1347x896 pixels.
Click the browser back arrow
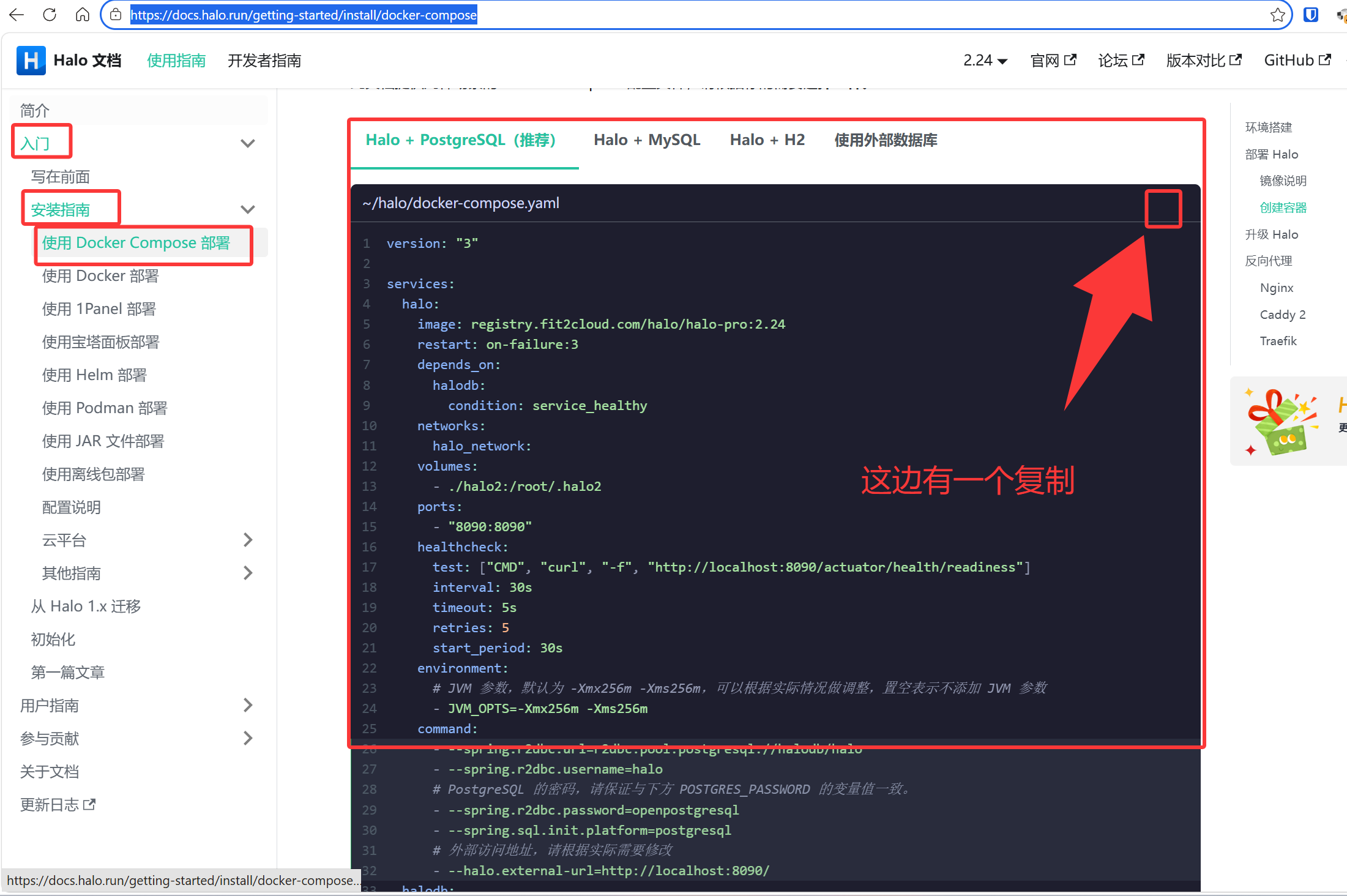17,15
